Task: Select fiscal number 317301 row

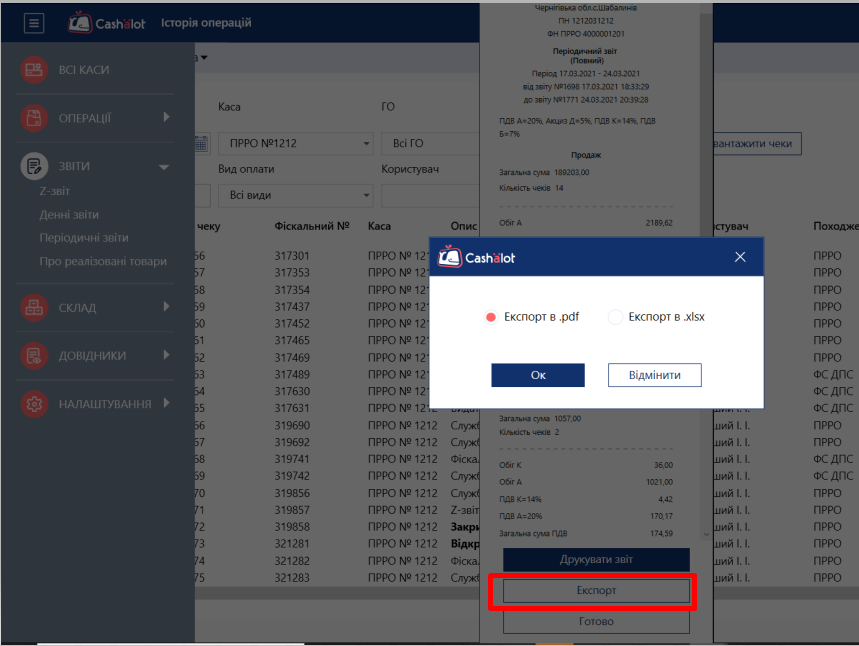Action: pyautogui.click(x=292, y=256)
